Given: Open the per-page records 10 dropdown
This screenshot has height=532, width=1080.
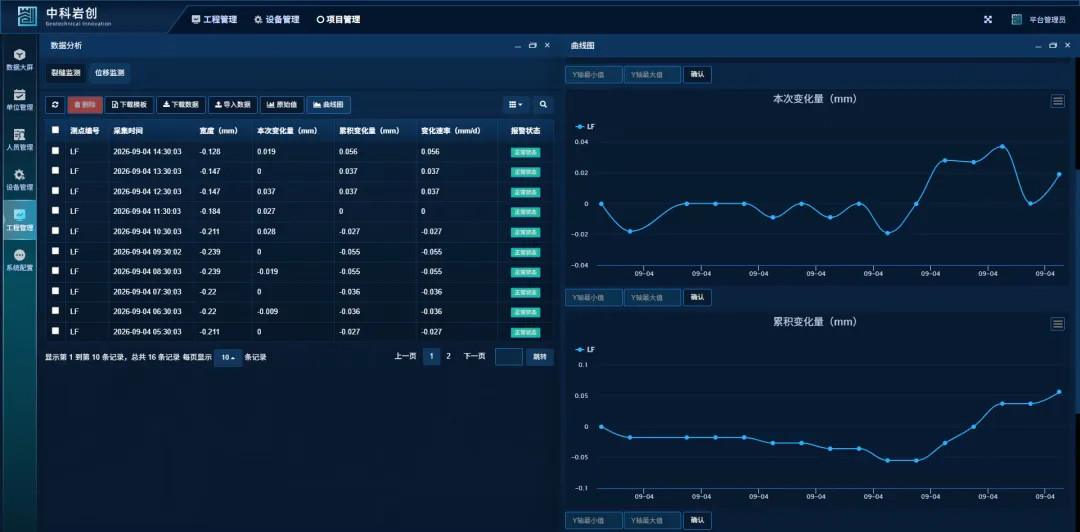Looking at the screenshot, I should [228, 358].
